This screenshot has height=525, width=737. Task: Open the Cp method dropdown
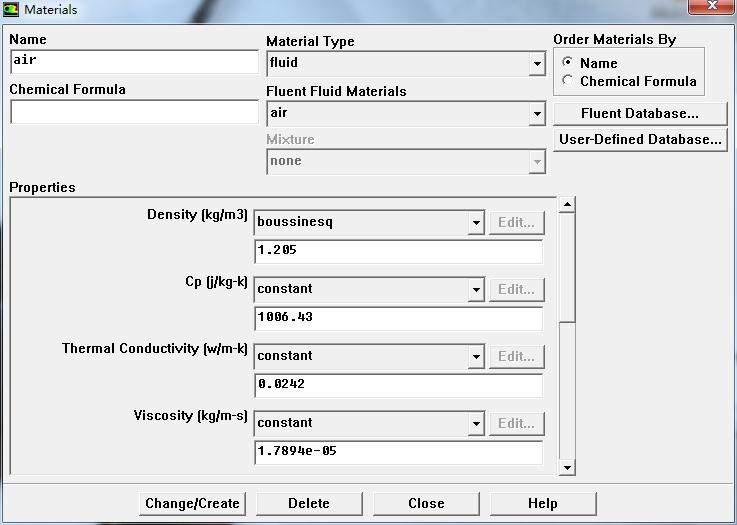tap(369, 290)
